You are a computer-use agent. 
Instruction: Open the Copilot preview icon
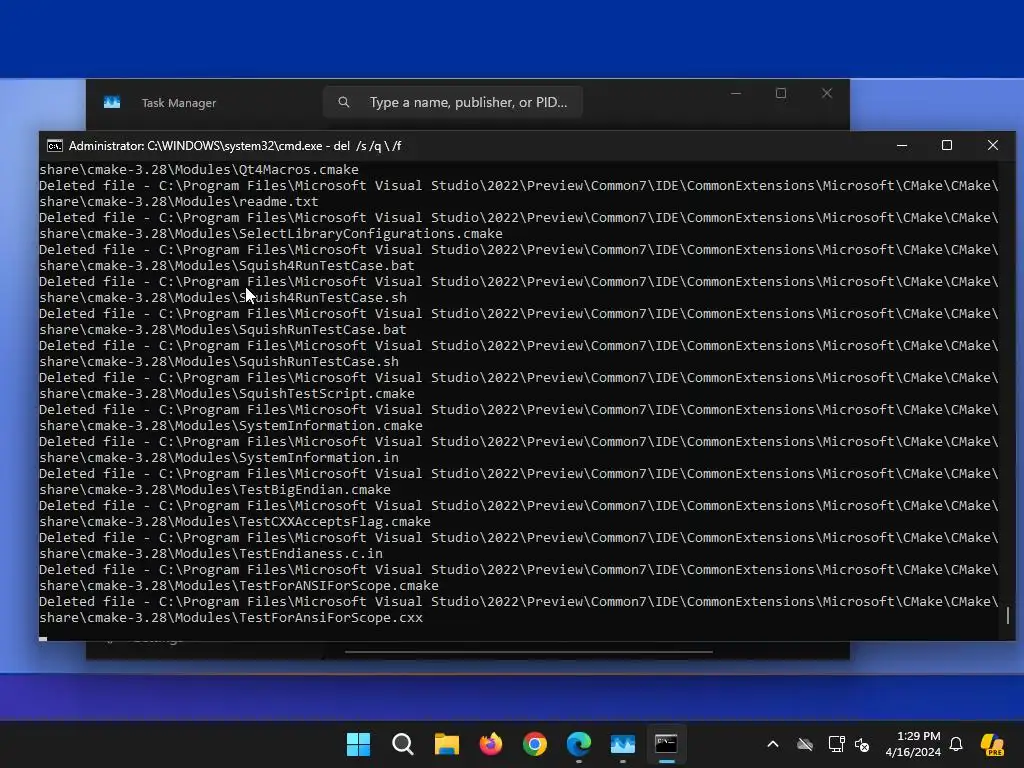[992, 744]
